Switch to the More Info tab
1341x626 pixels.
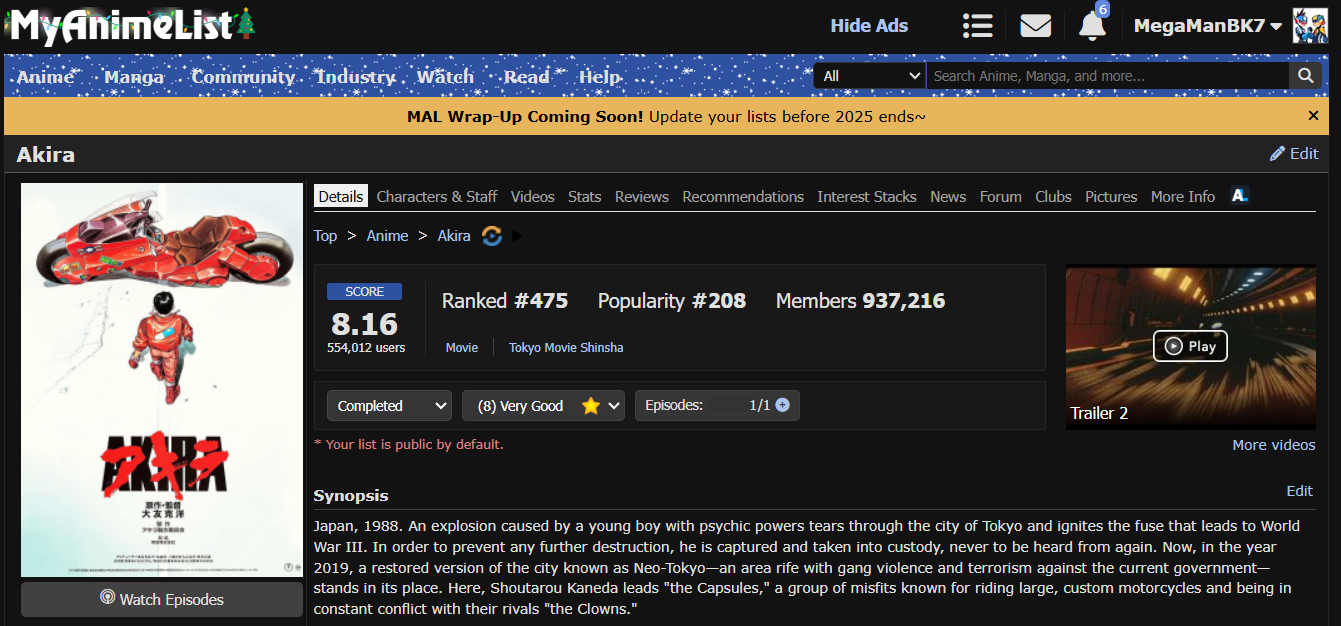point(1183,197)
